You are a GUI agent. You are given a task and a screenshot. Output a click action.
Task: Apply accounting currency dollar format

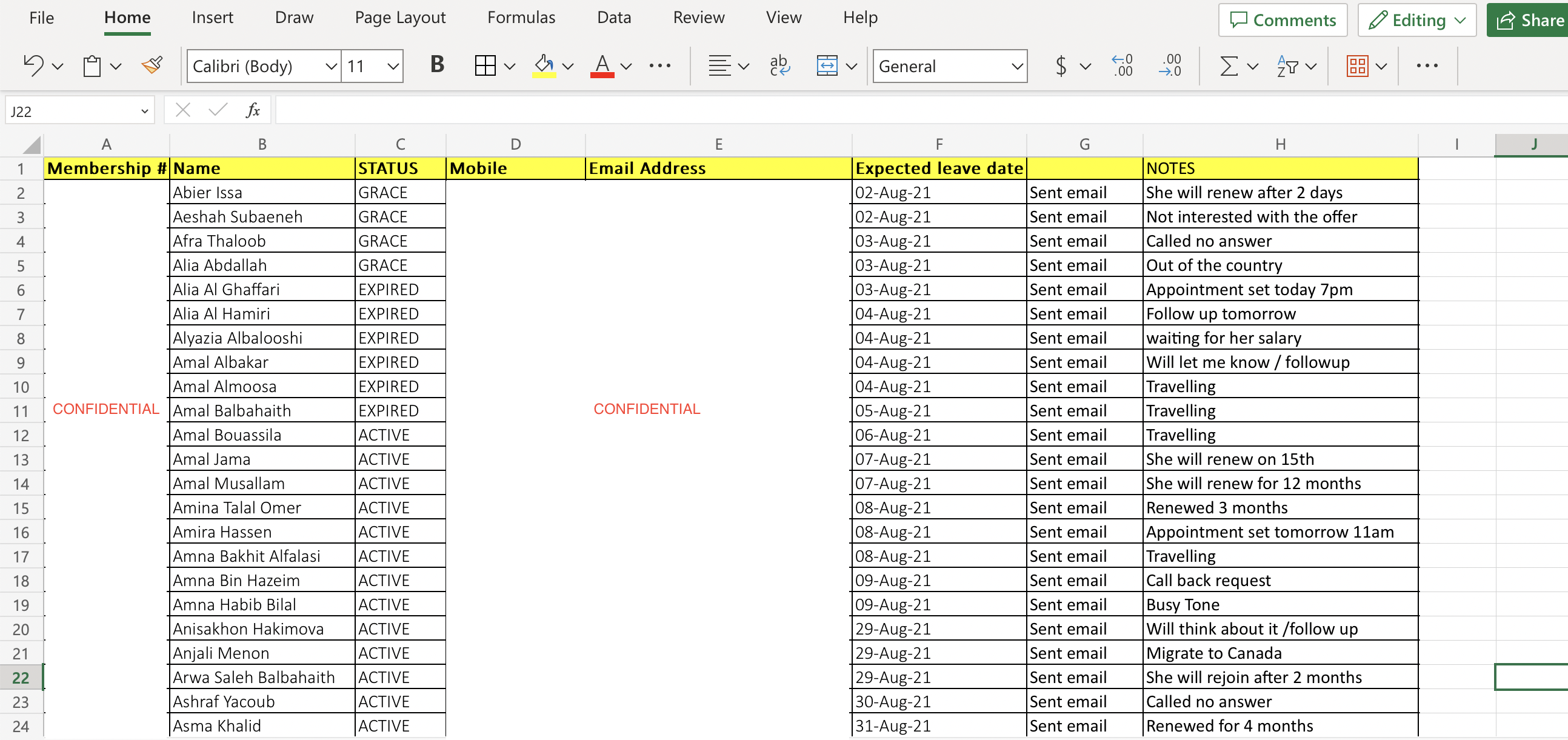[1061, 65]
